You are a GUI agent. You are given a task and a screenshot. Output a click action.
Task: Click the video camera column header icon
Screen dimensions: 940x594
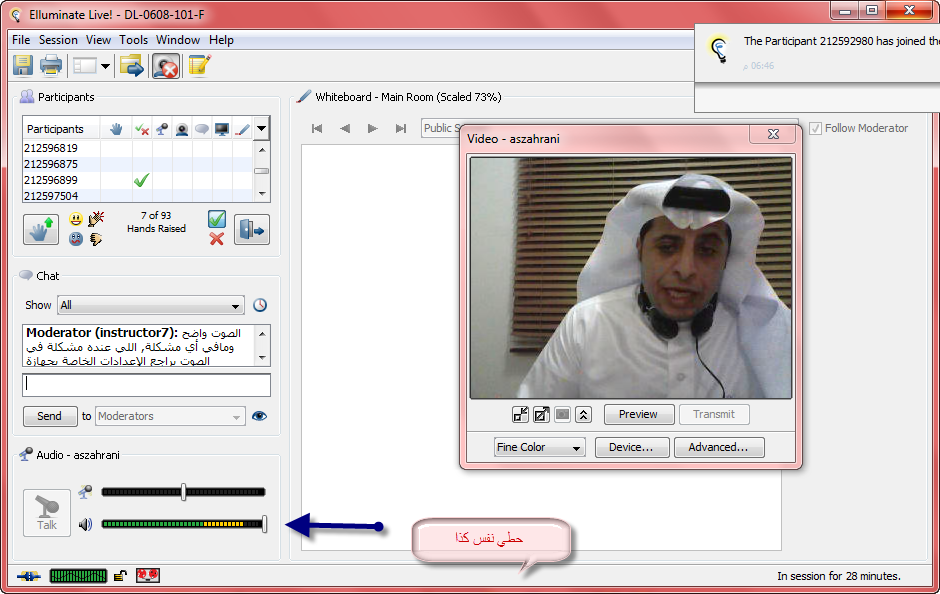182,129
